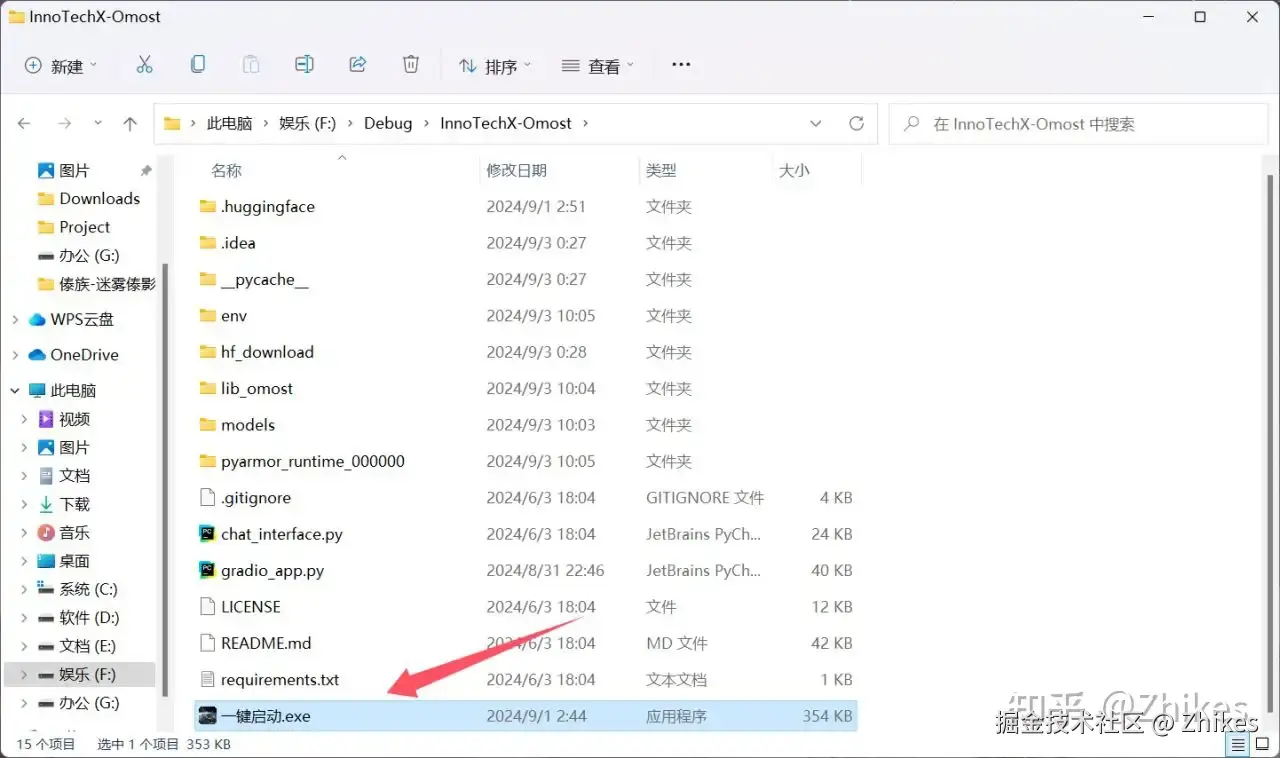Image resolution: width=1280 pixels, height=758 pixels.
Task: Open recent locations chevron
Action: pos(98,124)
